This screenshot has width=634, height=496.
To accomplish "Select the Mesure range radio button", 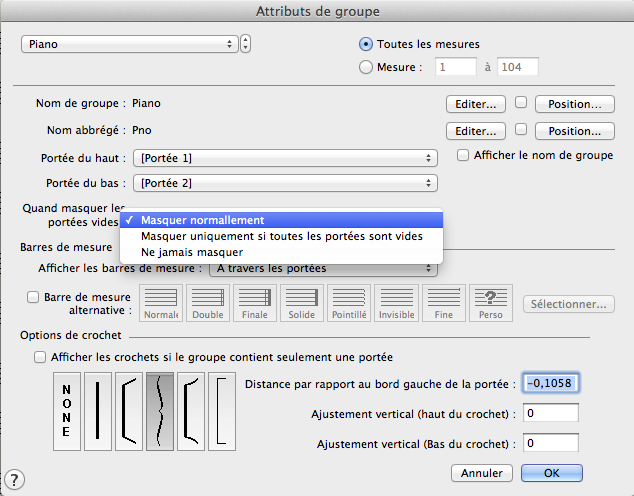I will 366,67.
